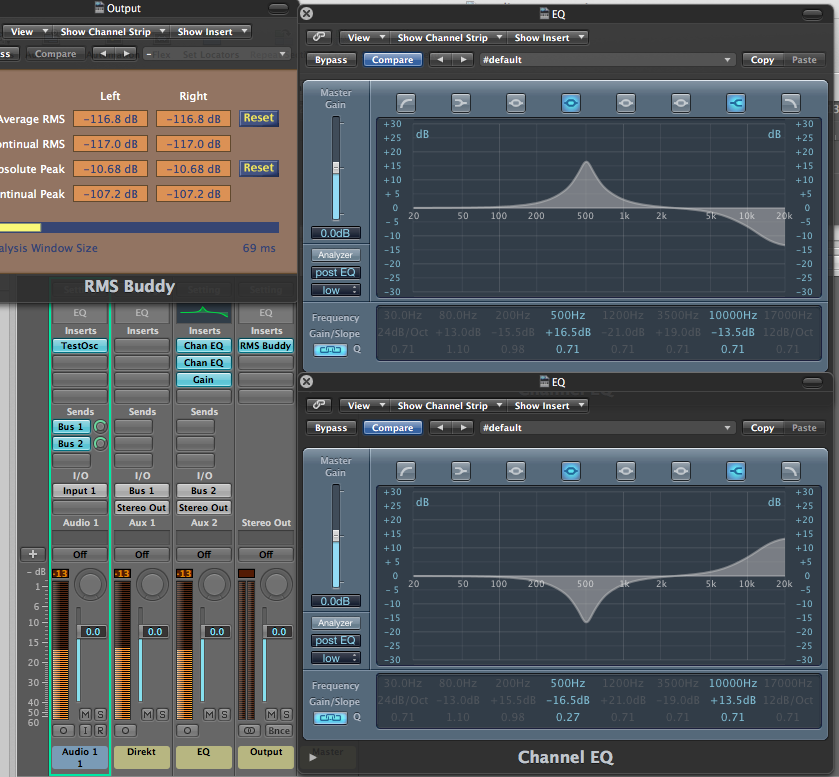Viewport: 839px width, 777px height.
Task: Click the mono format button on Audio 1 strip
Action: 64,730
